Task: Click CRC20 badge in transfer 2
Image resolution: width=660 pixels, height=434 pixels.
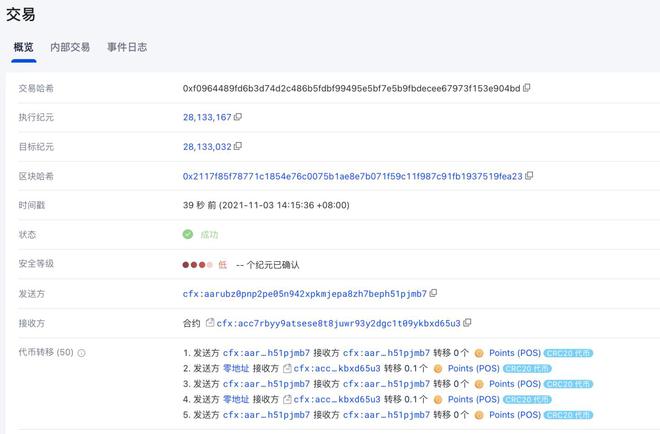Action: coord(527,369)
